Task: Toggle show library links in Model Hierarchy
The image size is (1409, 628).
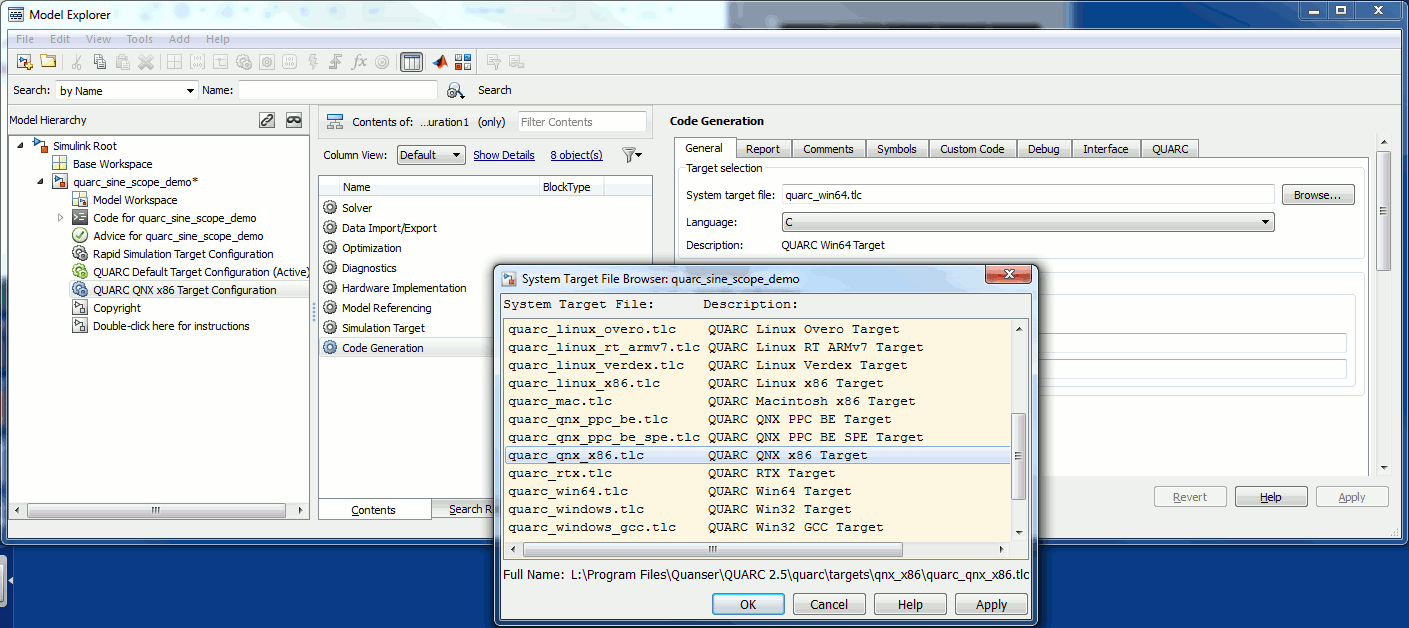Action: click(267, 120)
